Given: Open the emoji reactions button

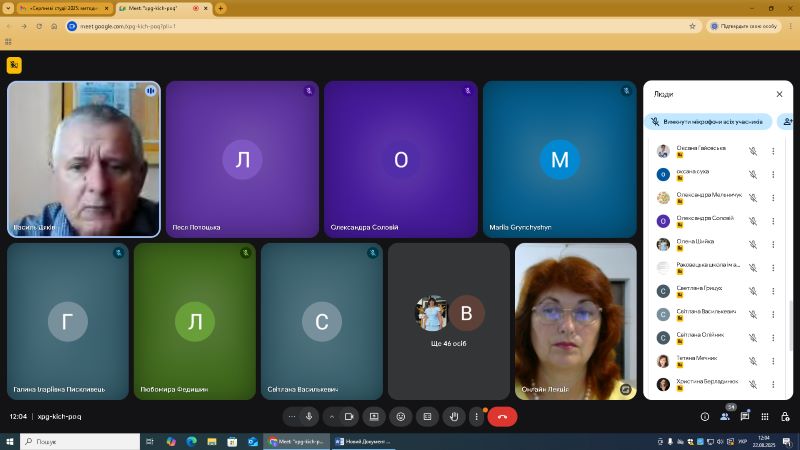Looking at the screenshot, I should pyautogui.click(x=401, y=416).
